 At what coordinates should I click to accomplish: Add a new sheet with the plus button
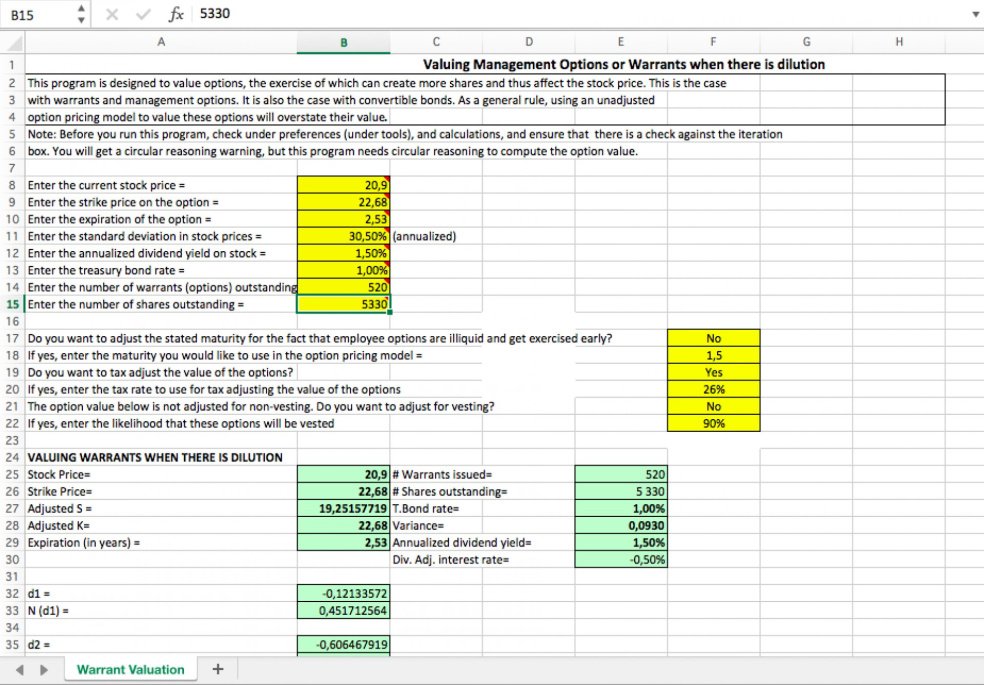click(x=218, y=668)
